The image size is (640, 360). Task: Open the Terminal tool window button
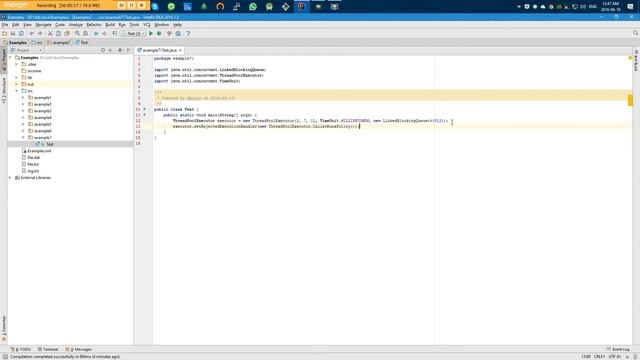click(x=48, y=349)
